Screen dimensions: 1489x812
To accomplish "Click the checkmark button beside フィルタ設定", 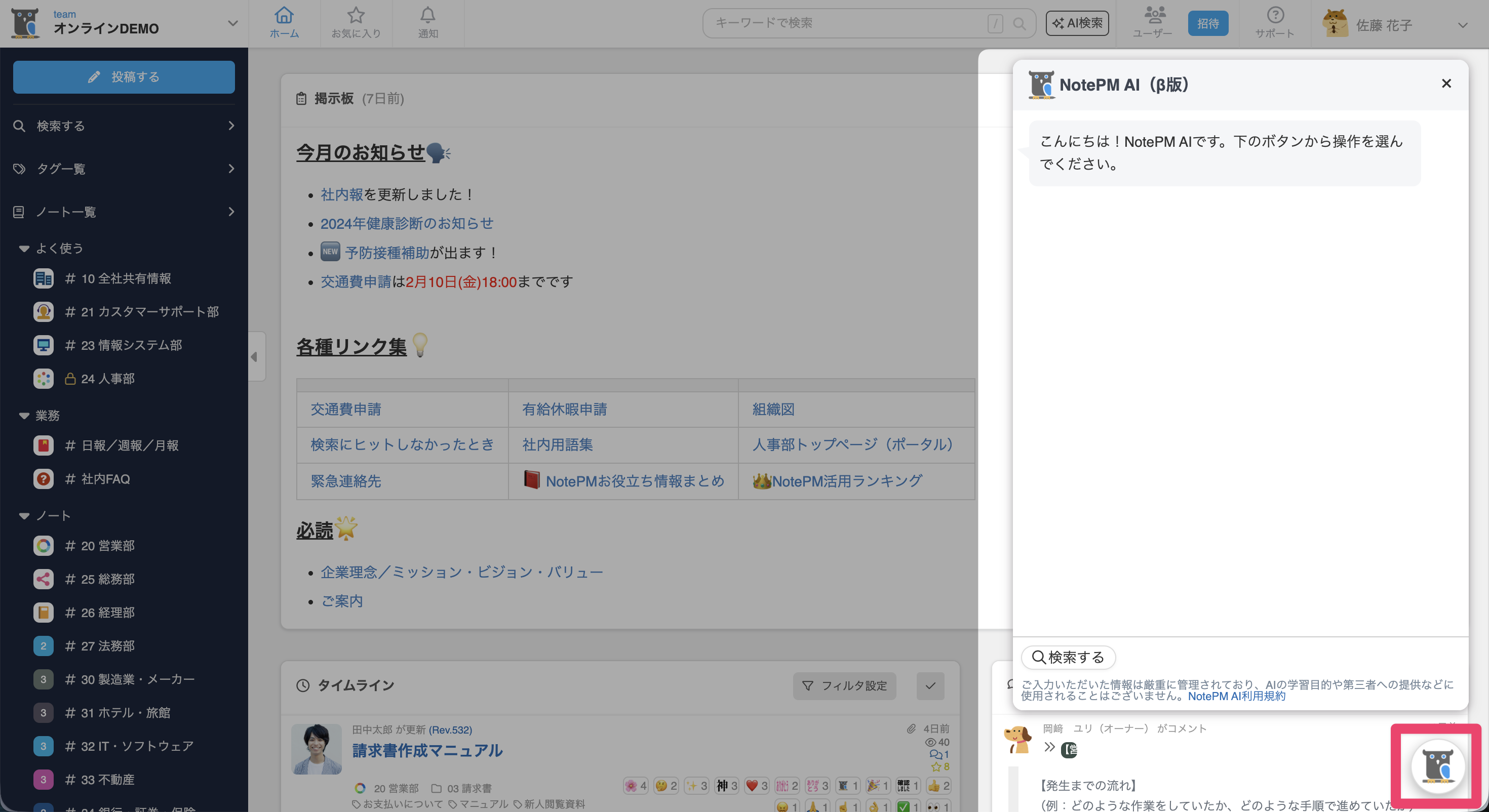I will pos(930,685).
